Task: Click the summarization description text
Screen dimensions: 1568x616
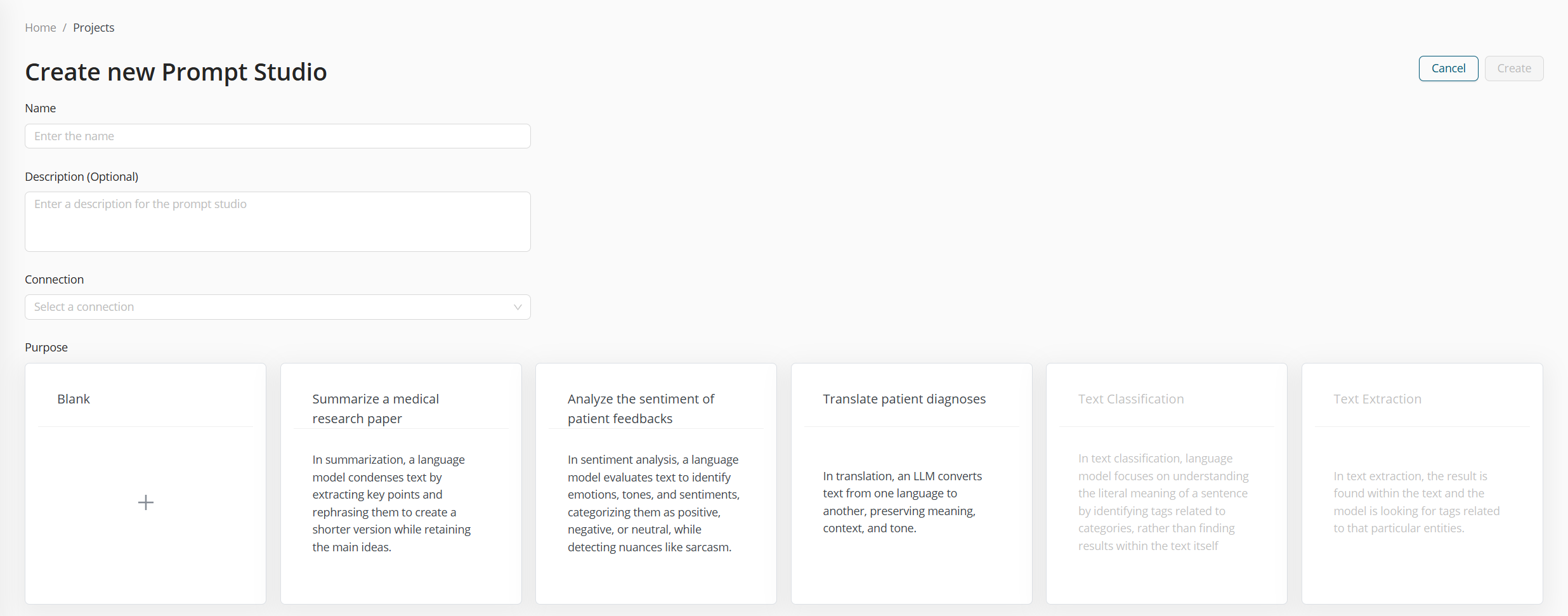Action: coord(392,503)
